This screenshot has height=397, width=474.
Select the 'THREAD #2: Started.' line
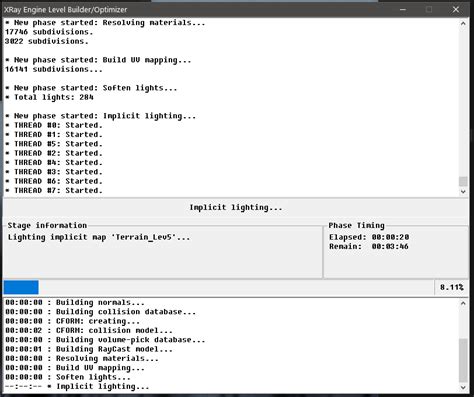[x=54, y=153]
